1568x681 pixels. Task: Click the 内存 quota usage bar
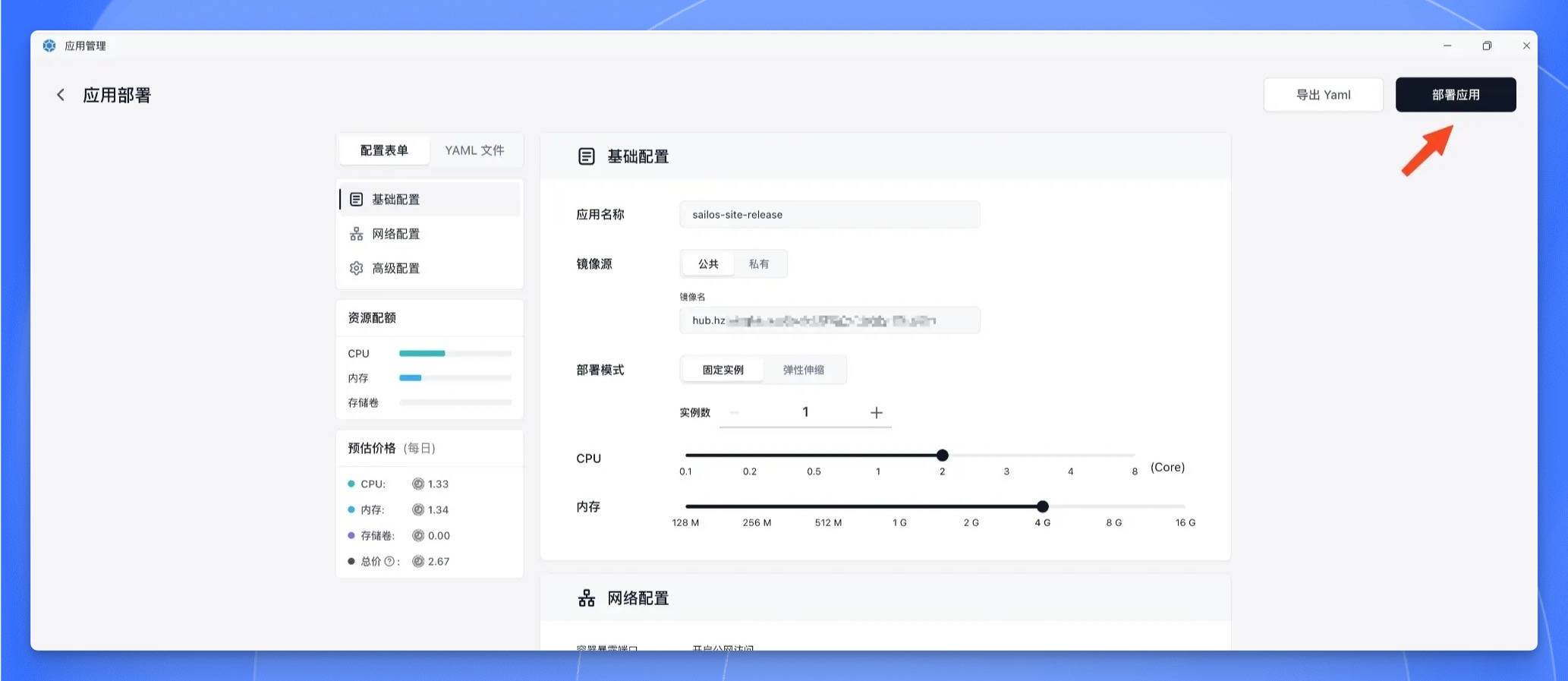[455, 378]
